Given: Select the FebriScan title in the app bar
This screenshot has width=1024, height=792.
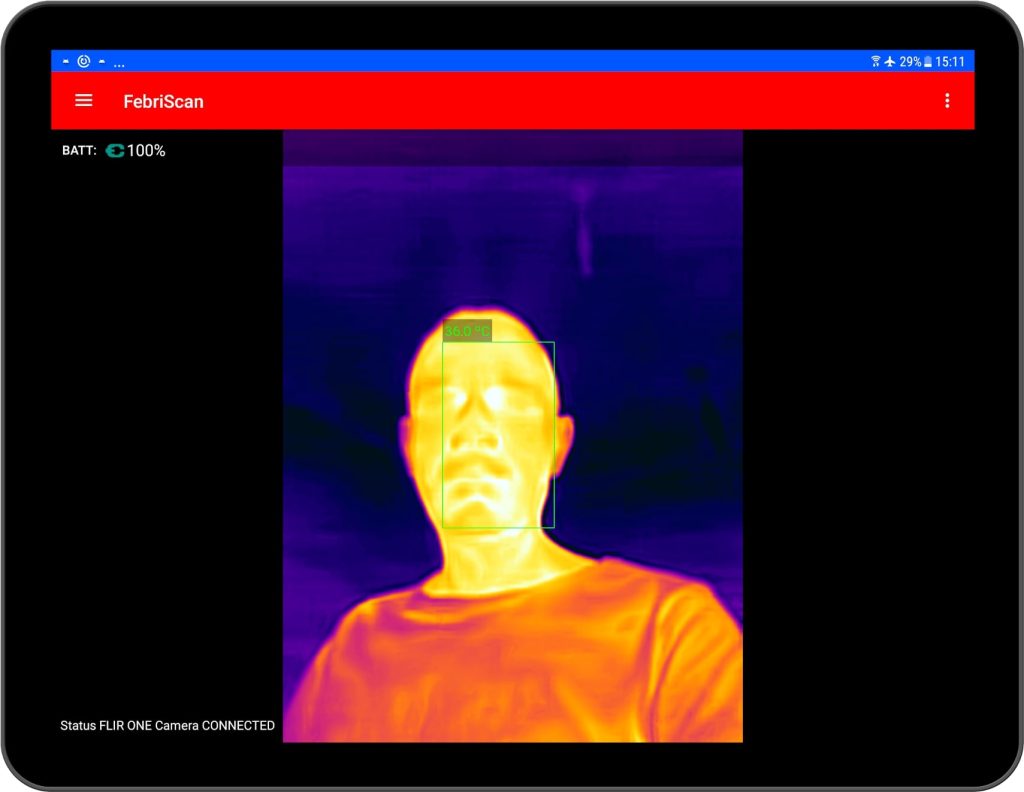Looking at the screenshot, I should [163, 101].
